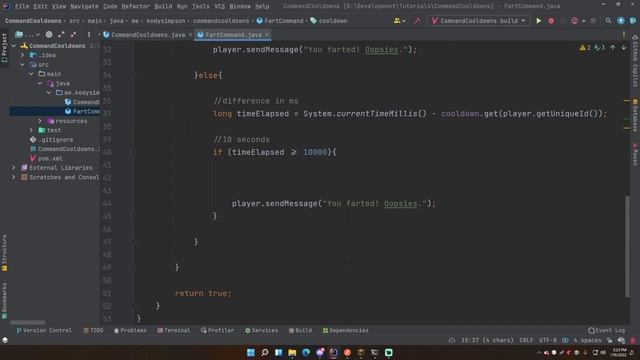Viewport: 640px width, 360px height.
Task: Open Structure tool window side tab
Action: pyautogui.click(x=4, y=253)
